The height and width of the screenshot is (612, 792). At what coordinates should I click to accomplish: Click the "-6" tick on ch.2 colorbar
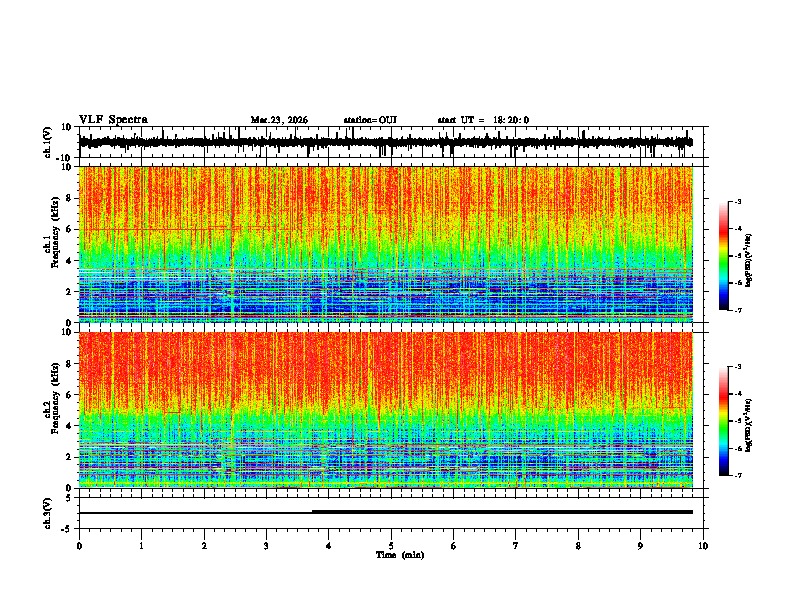click(738, 448)
